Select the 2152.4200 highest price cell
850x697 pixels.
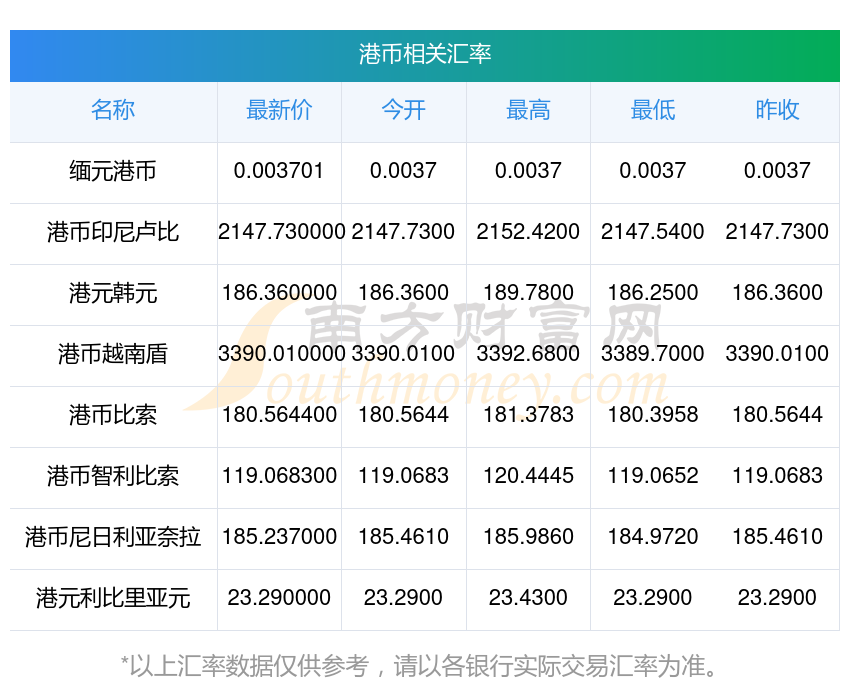tap(528, 232)
